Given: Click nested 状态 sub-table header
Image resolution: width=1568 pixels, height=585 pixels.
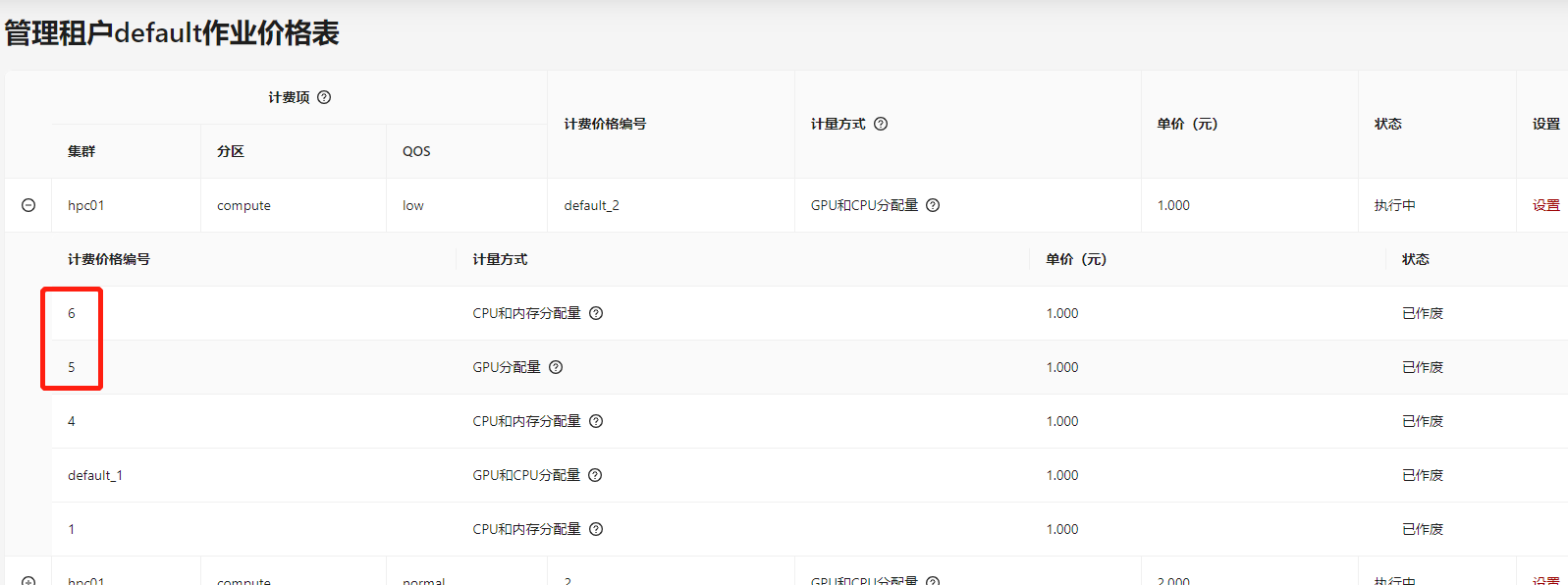Looking at the screenshot, I should [1416, 259].
